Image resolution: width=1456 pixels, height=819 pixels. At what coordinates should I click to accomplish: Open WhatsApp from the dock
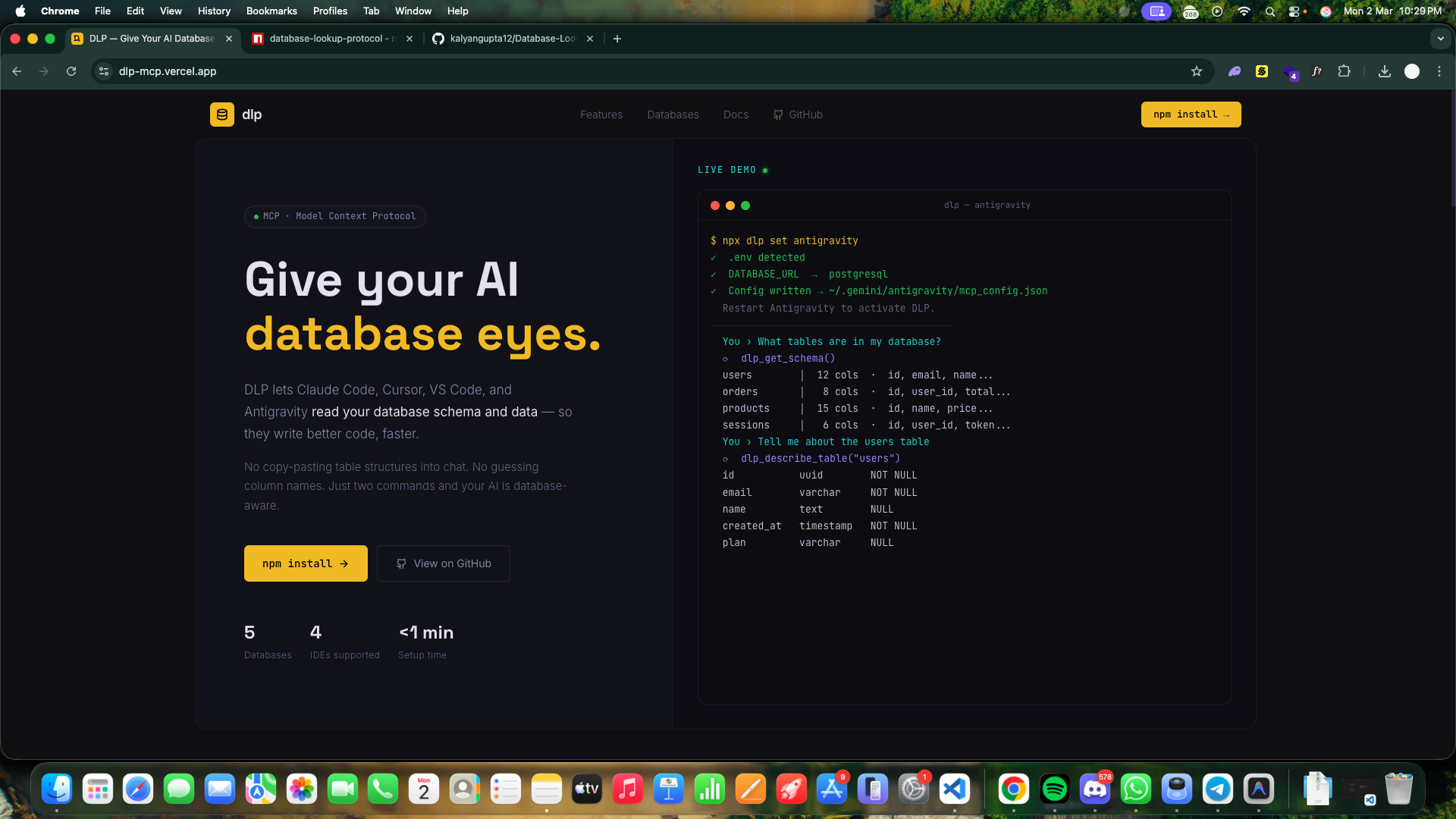point(1136,789)
